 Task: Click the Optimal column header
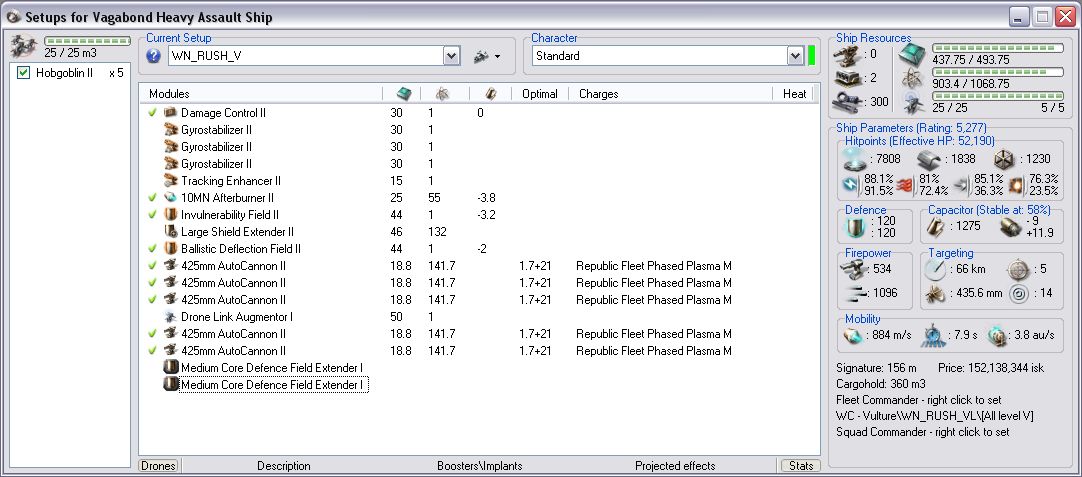point(540,94)
